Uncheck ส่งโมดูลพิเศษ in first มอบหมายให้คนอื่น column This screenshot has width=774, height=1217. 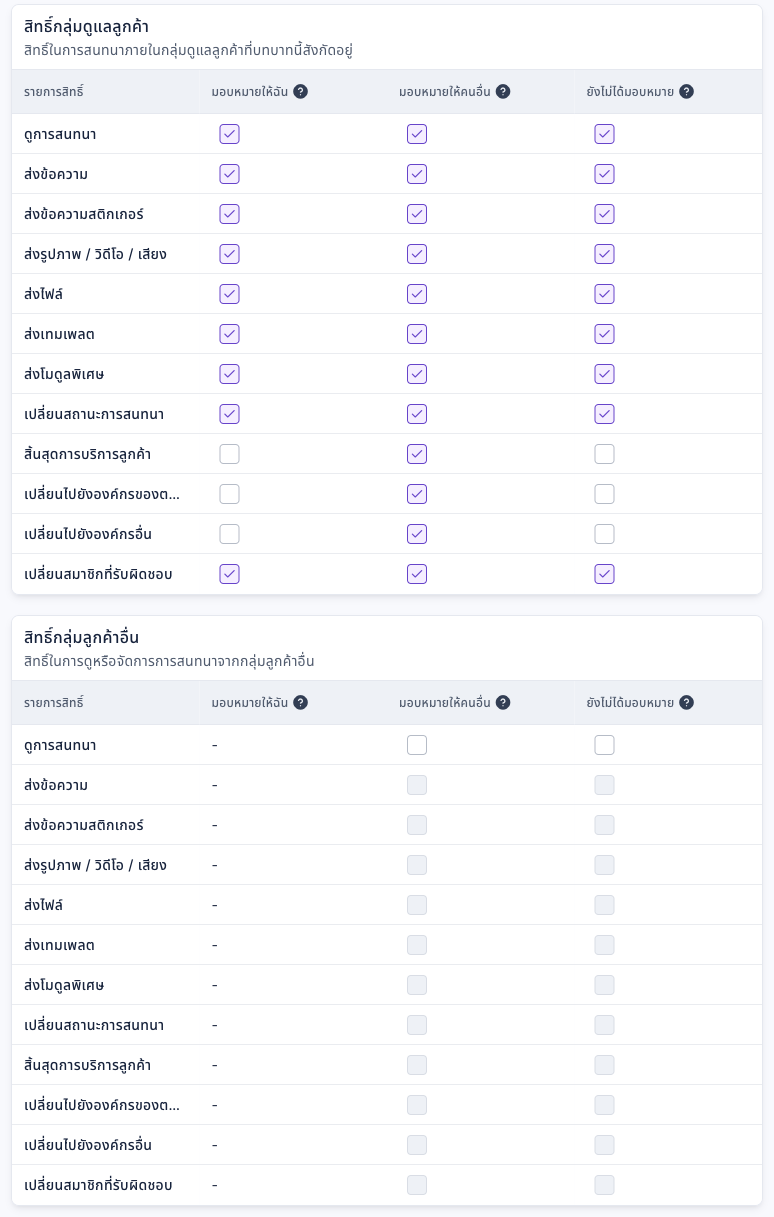coord(417,374)
